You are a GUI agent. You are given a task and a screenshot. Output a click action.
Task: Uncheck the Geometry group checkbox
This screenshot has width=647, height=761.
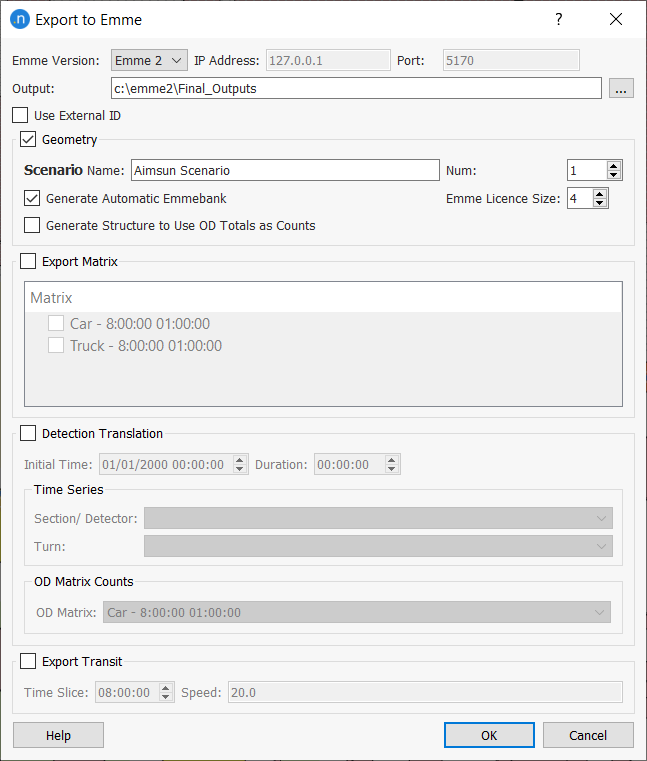pos(28,140)
